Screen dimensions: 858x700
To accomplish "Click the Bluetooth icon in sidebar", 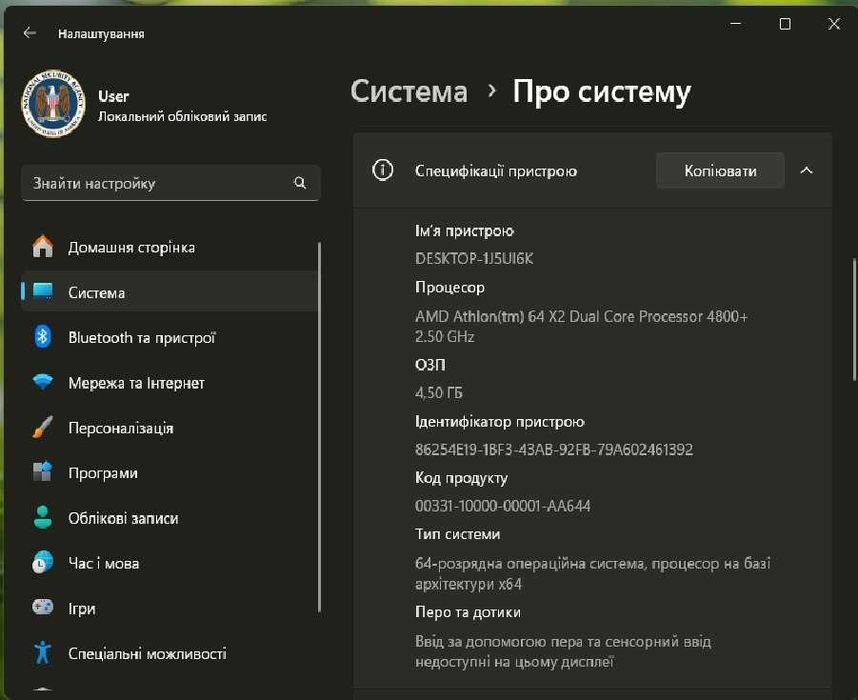I will pyautogui.click(x=43, y=337).
